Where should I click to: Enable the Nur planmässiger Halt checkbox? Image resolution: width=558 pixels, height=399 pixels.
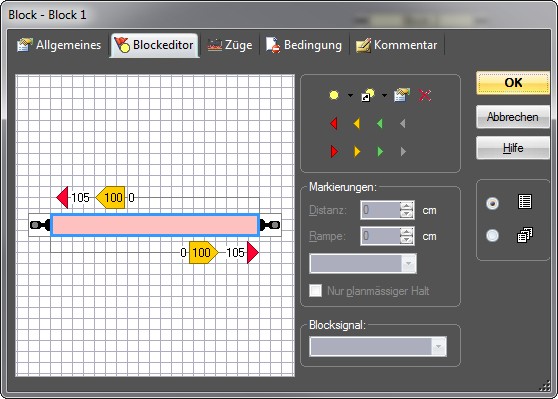(315, 291)
